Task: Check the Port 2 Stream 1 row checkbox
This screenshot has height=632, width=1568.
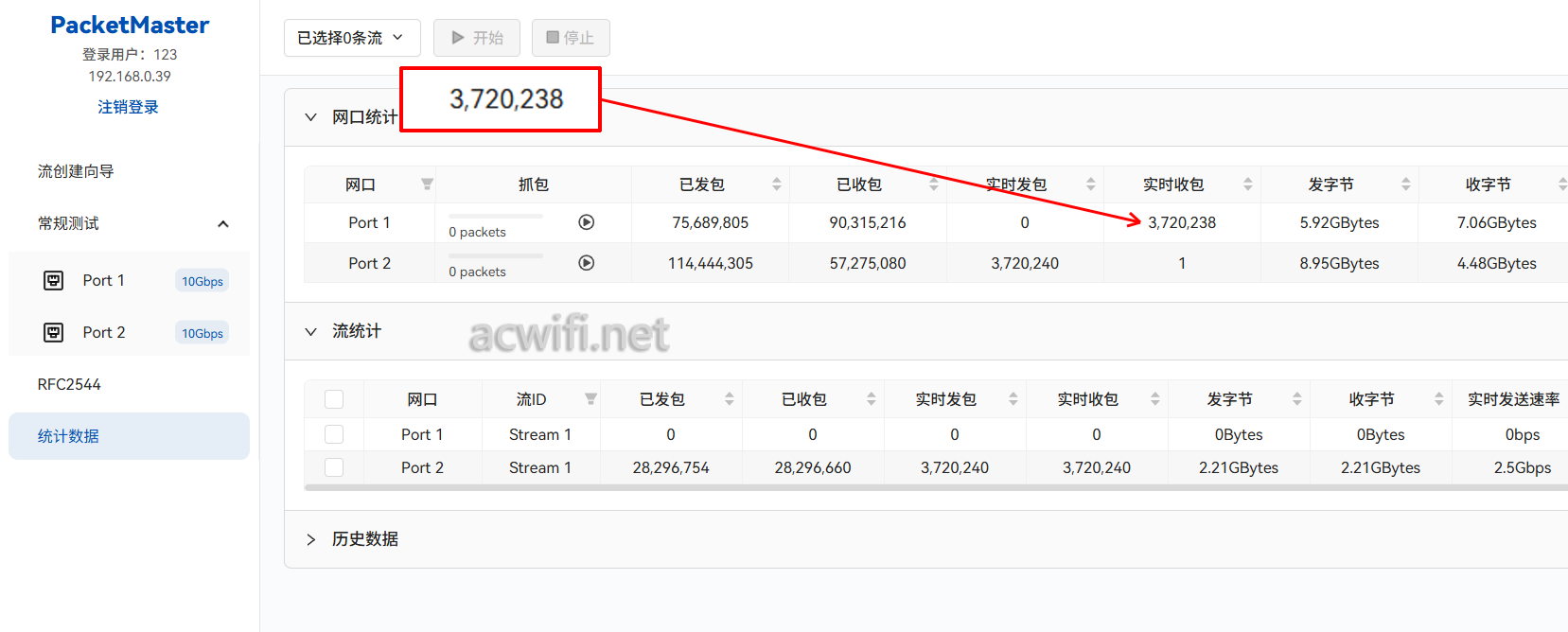Action: pyautogui.click(x=334, y=467)
